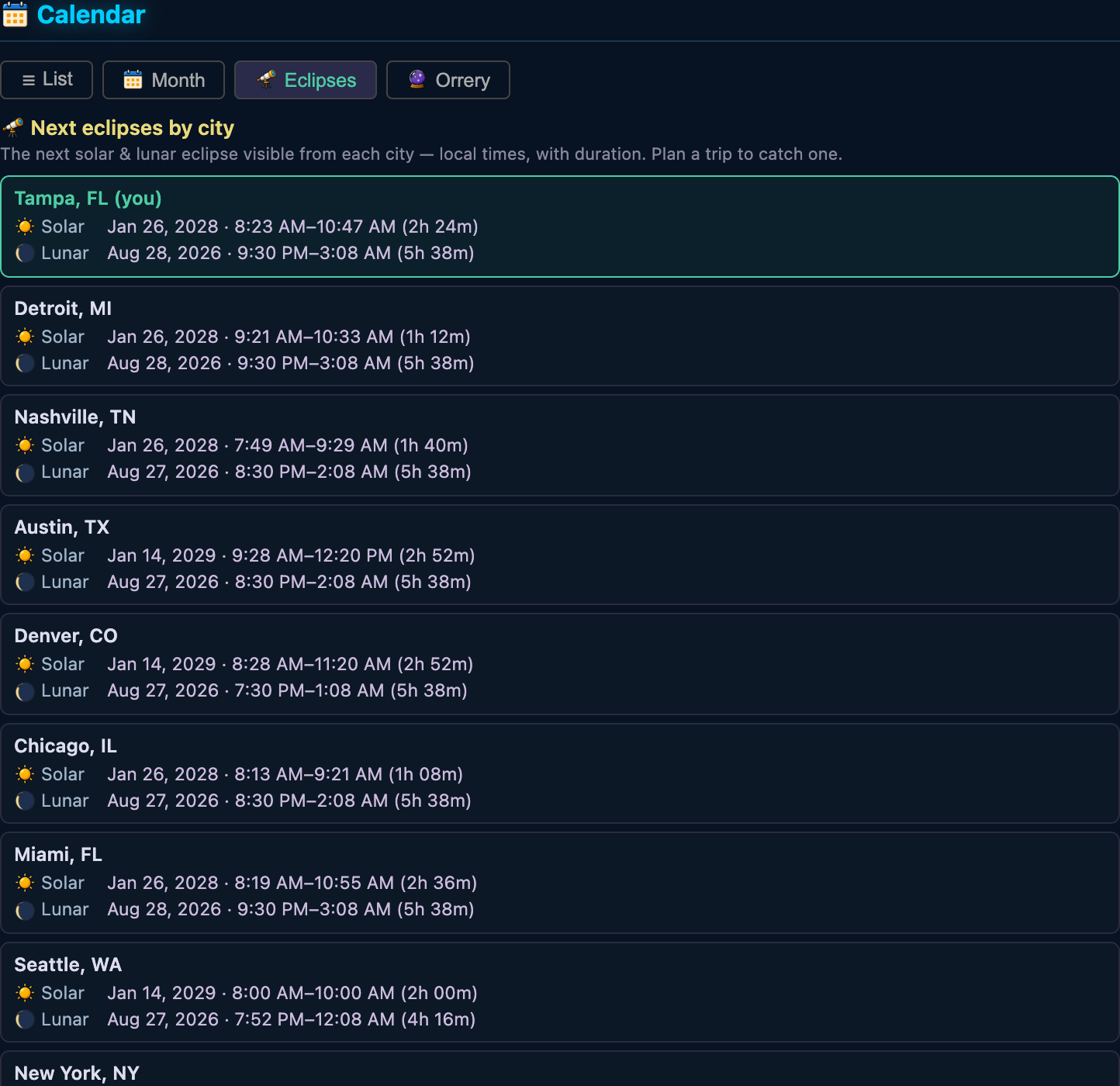Click the sun icon in Denver solar row
This screenshot has height=1086, width=1120.
(x=25, y=664)
